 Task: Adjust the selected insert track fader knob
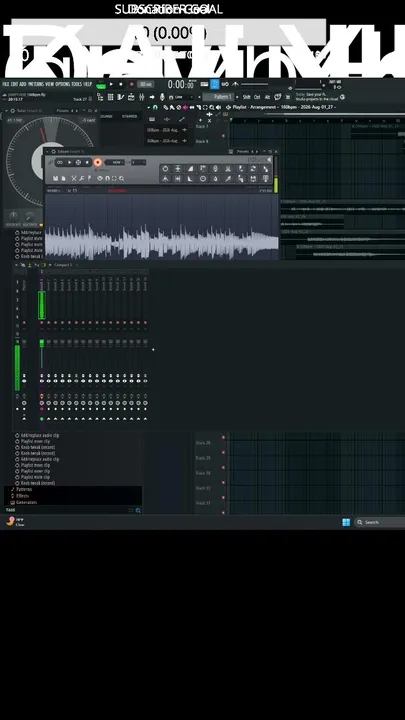coord(42,343)
